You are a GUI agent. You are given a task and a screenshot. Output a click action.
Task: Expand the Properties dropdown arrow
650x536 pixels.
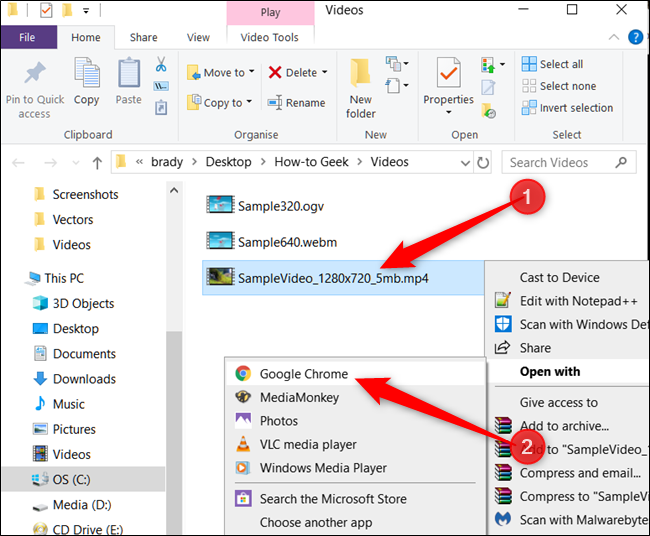[448, 112]
